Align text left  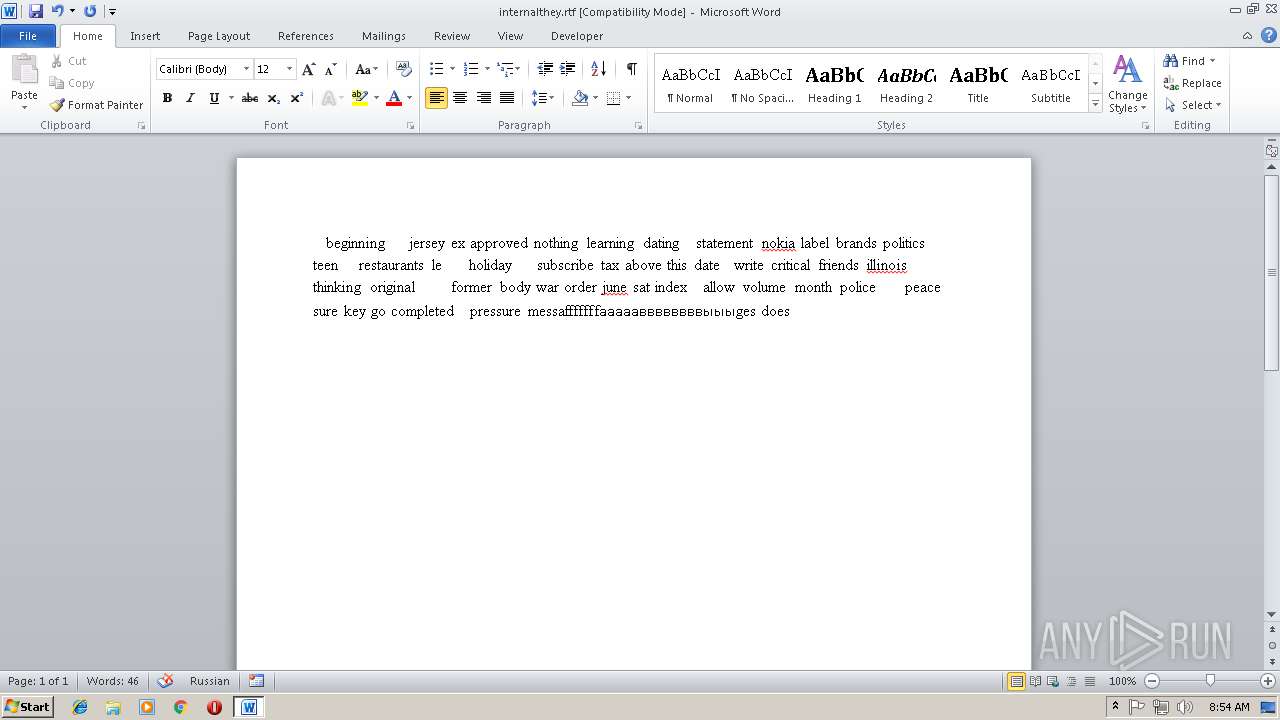tap(436, 98)
